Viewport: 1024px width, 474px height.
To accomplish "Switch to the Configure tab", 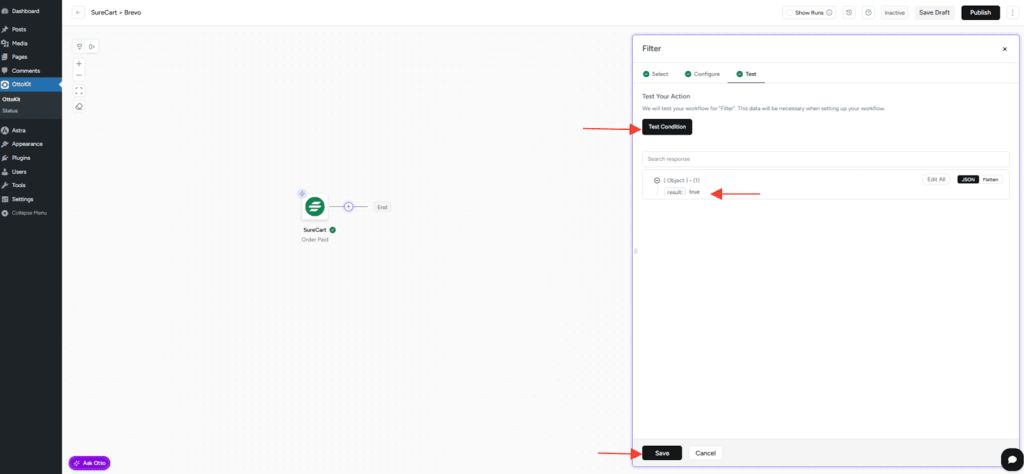I will coord(702,74).
